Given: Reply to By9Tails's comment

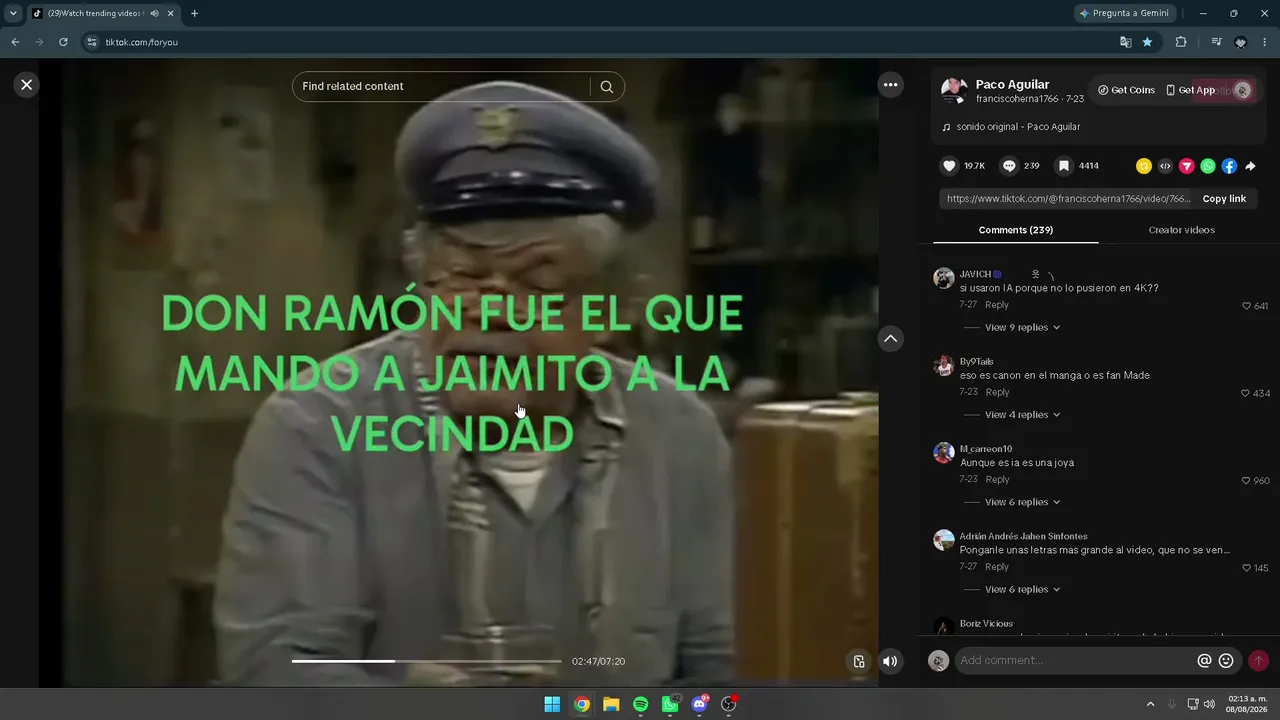Looking at the screenshot, I should (997, 392).
